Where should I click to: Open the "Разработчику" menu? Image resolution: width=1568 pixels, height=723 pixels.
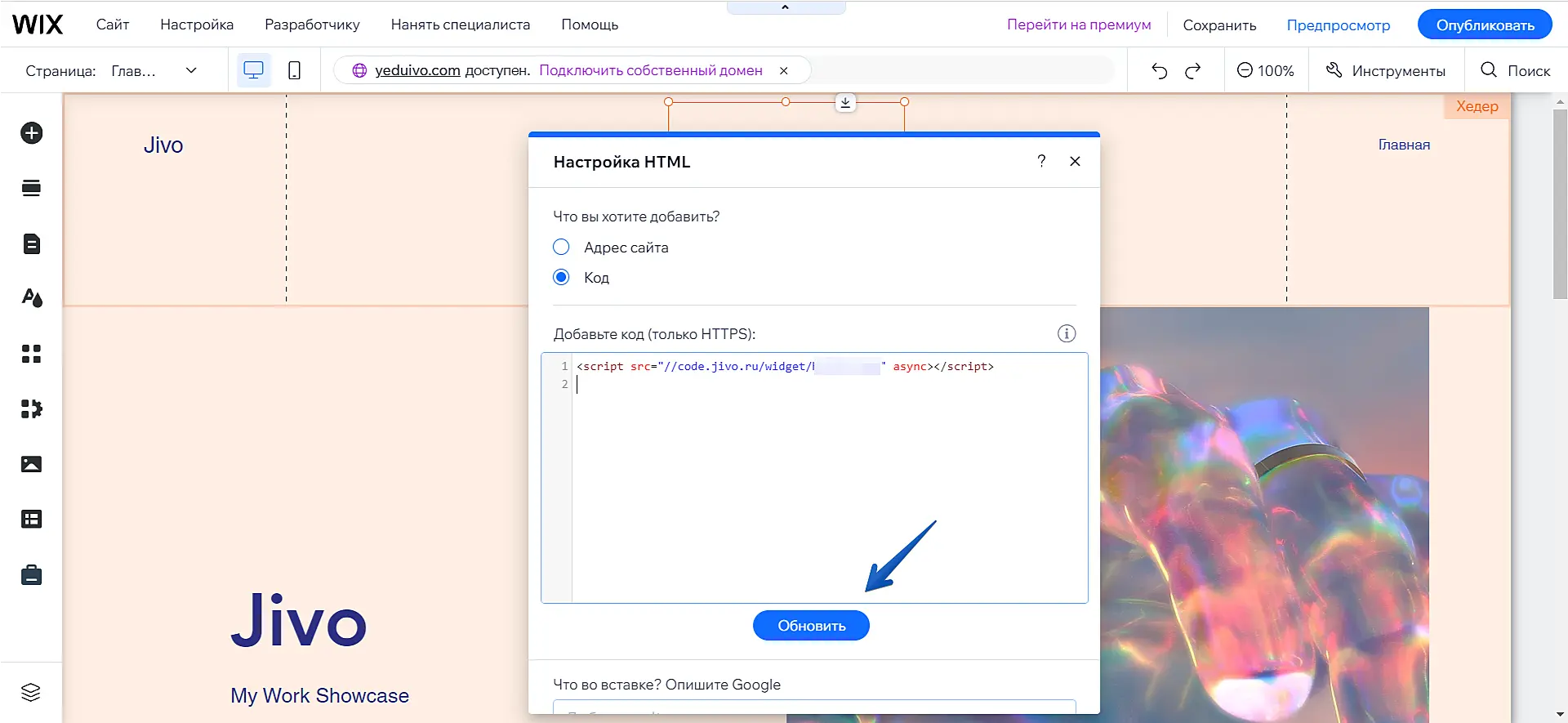point(312,25)
